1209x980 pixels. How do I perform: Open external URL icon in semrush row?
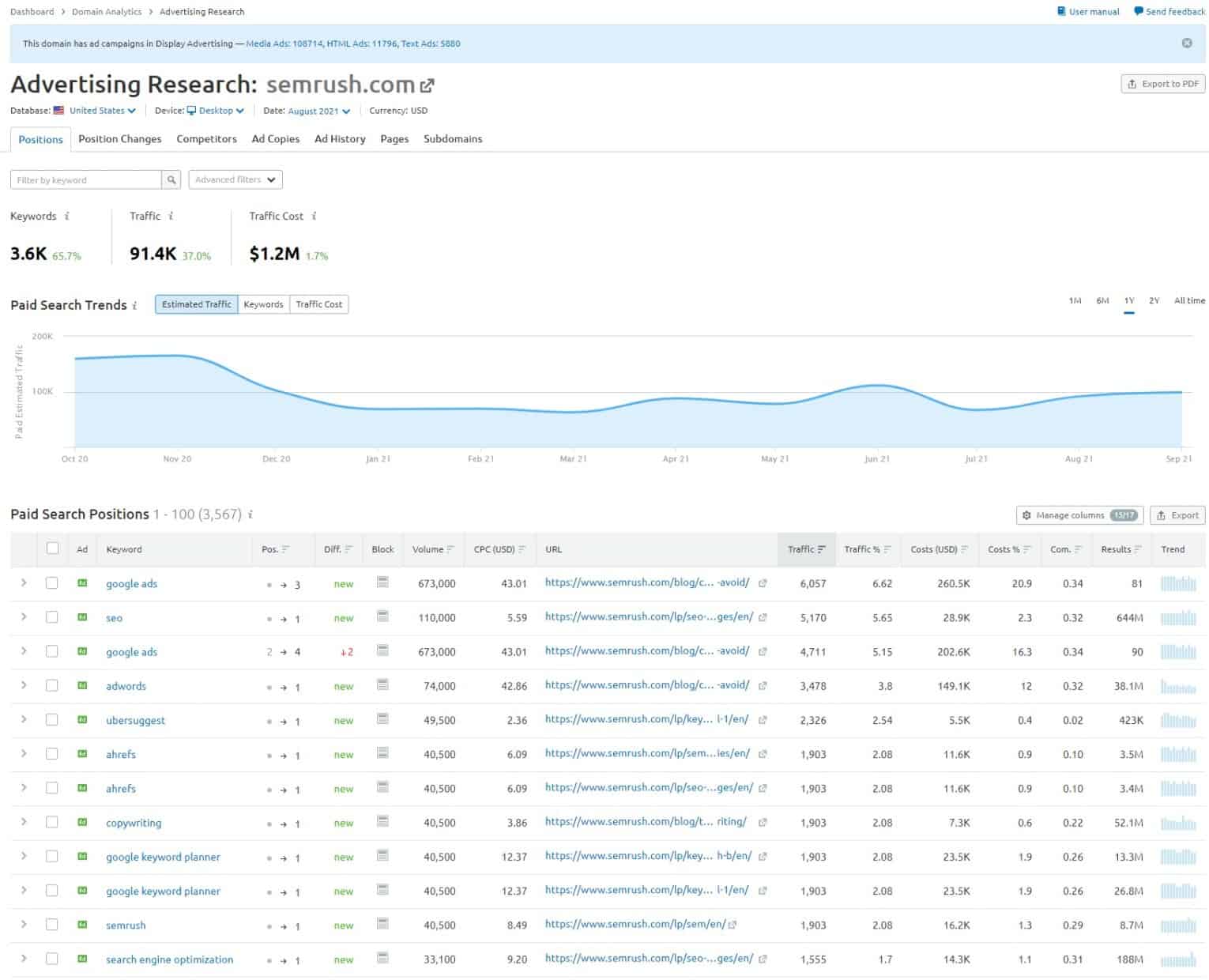733,925
